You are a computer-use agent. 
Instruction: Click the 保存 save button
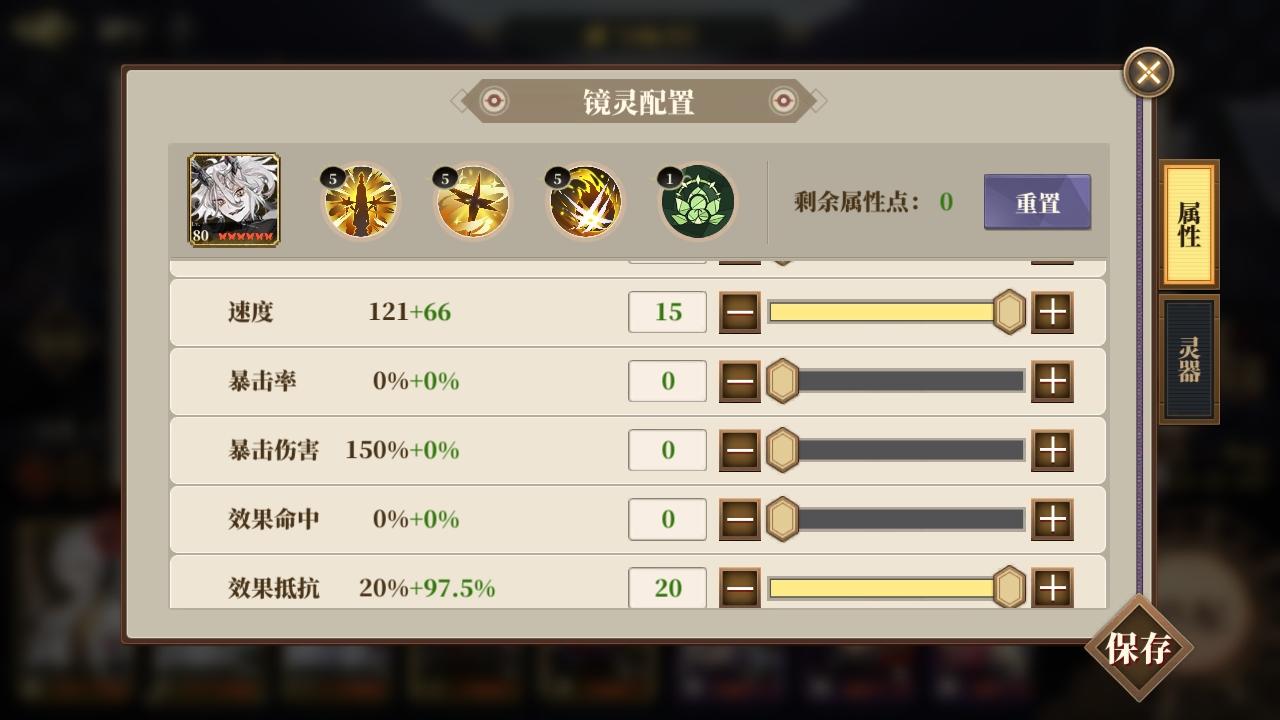point(1139,648)
